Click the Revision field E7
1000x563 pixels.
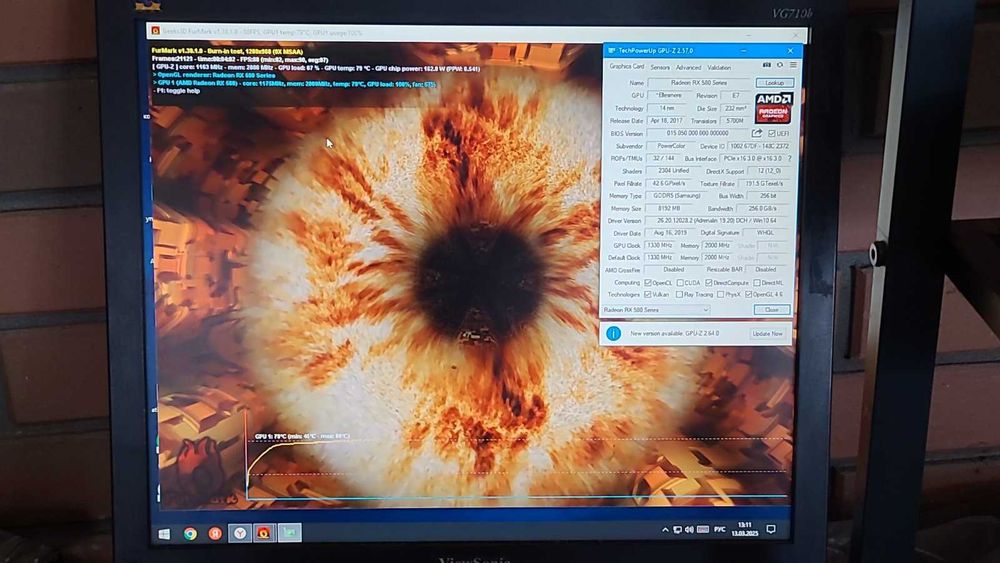[735, 96]
